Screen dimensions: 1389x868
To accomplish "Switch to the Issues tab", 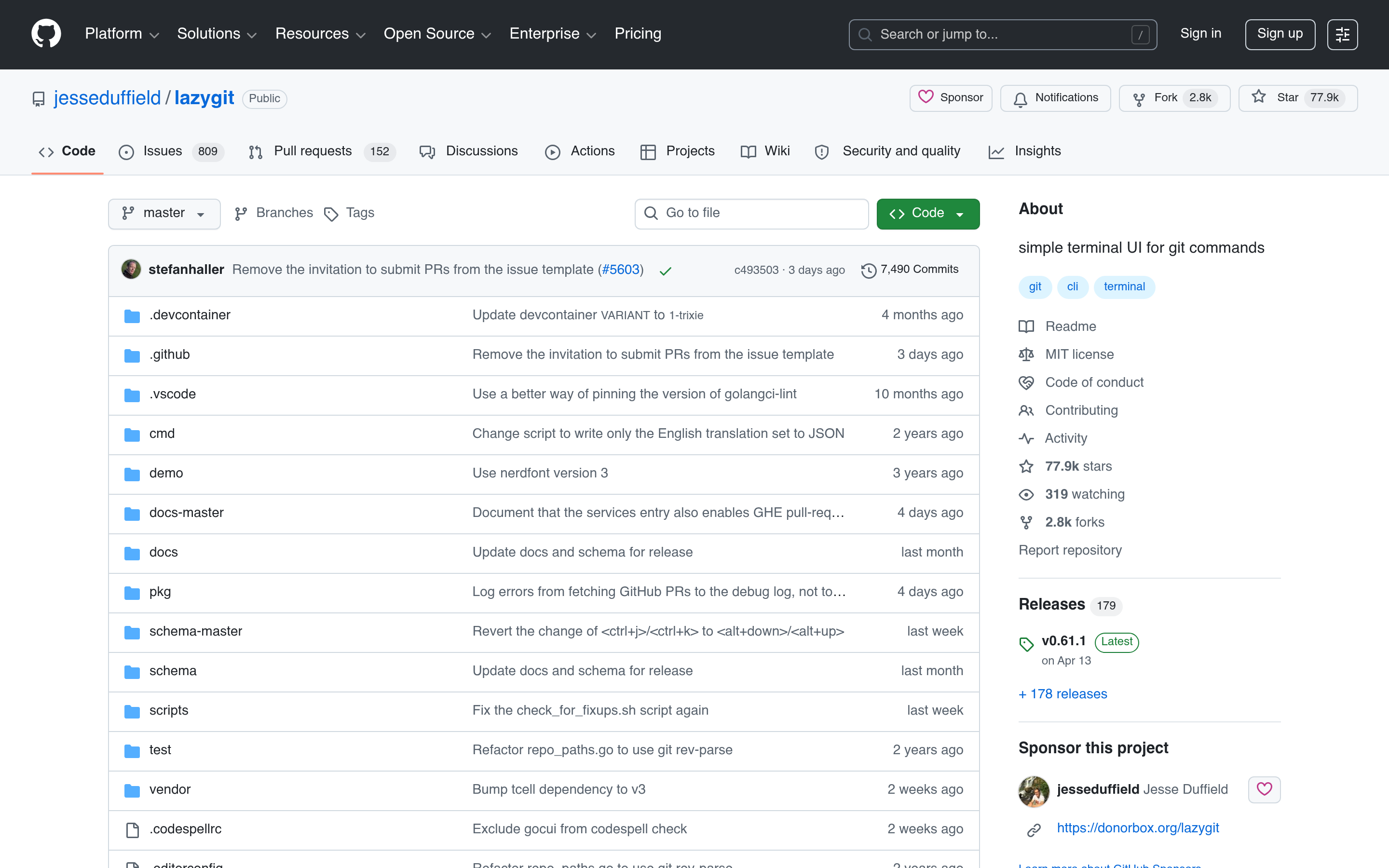I will tap(171, 151).
